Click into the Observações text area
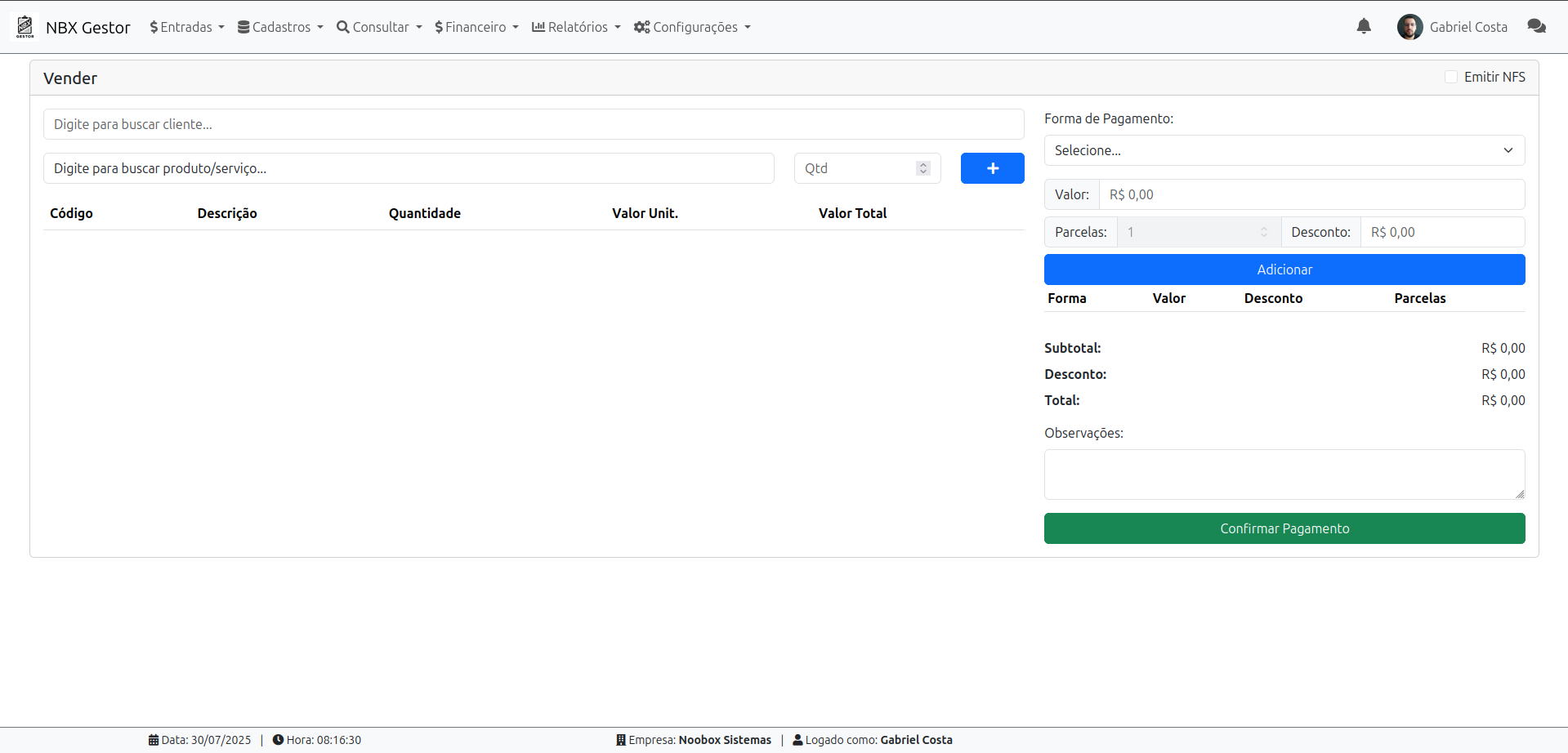This screenshot has width=1568, height=753. coord(1284,474)
